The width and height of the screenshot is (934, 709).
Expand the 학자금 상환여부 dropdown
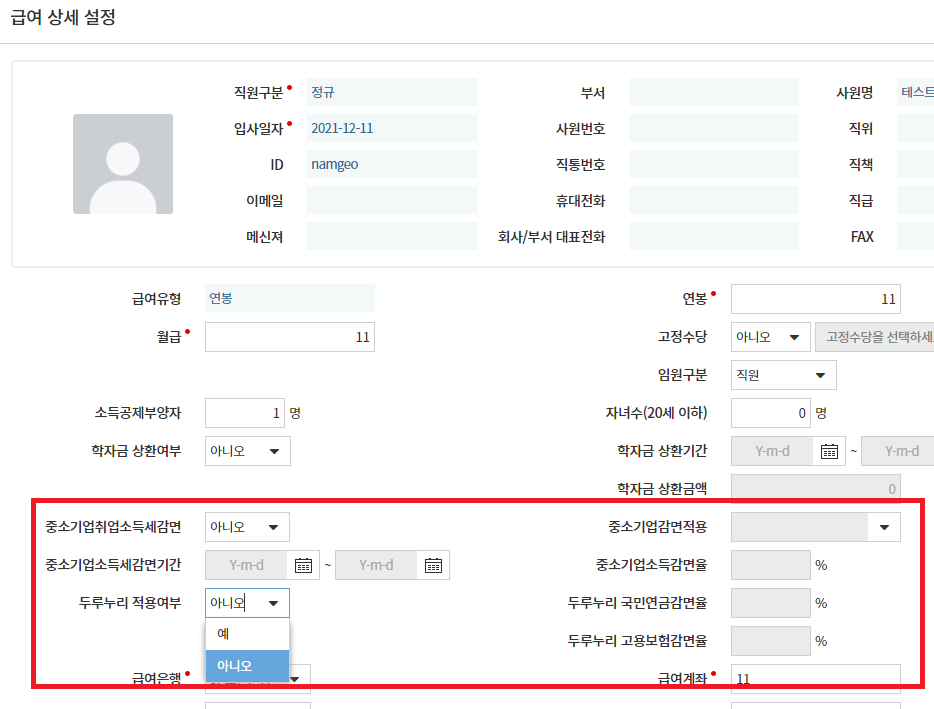[247, 451]
